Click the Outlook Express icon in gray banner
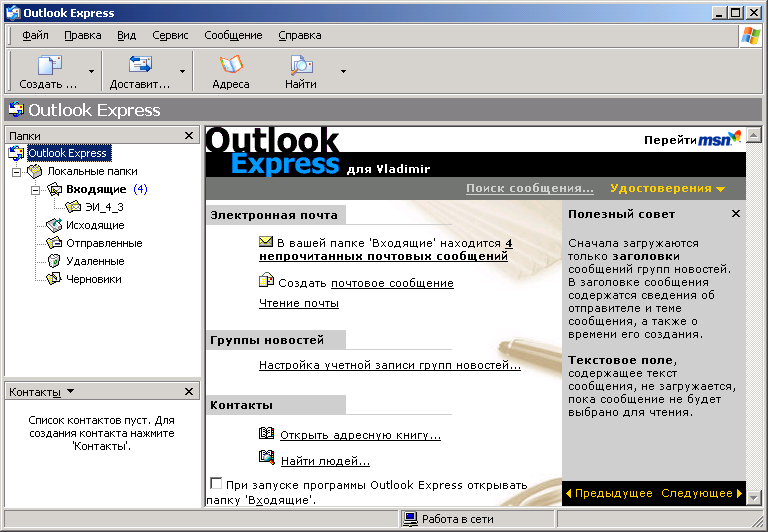This screenshot has height=532, width=768. (x=16, y=110)
